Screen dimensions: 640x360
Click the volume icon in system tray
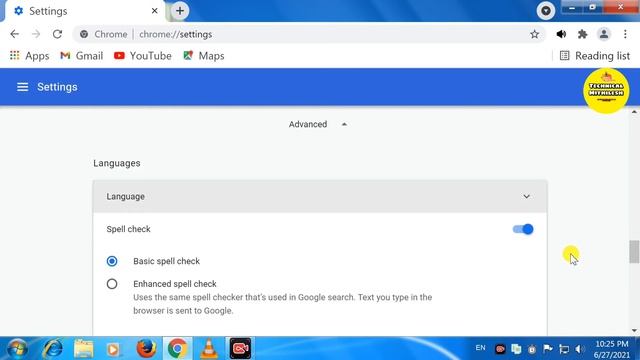pyautogui.click(x=579, y=349)
